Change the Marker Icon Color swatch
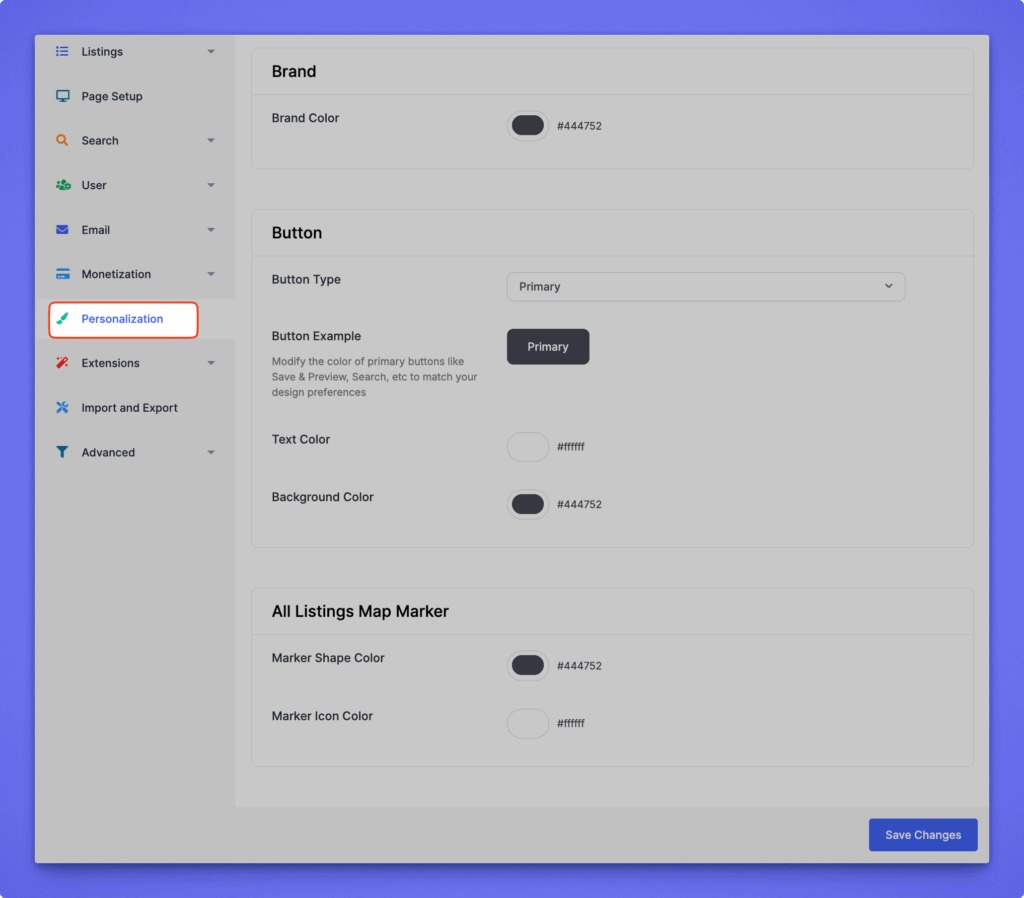 (x=528, y=724)
